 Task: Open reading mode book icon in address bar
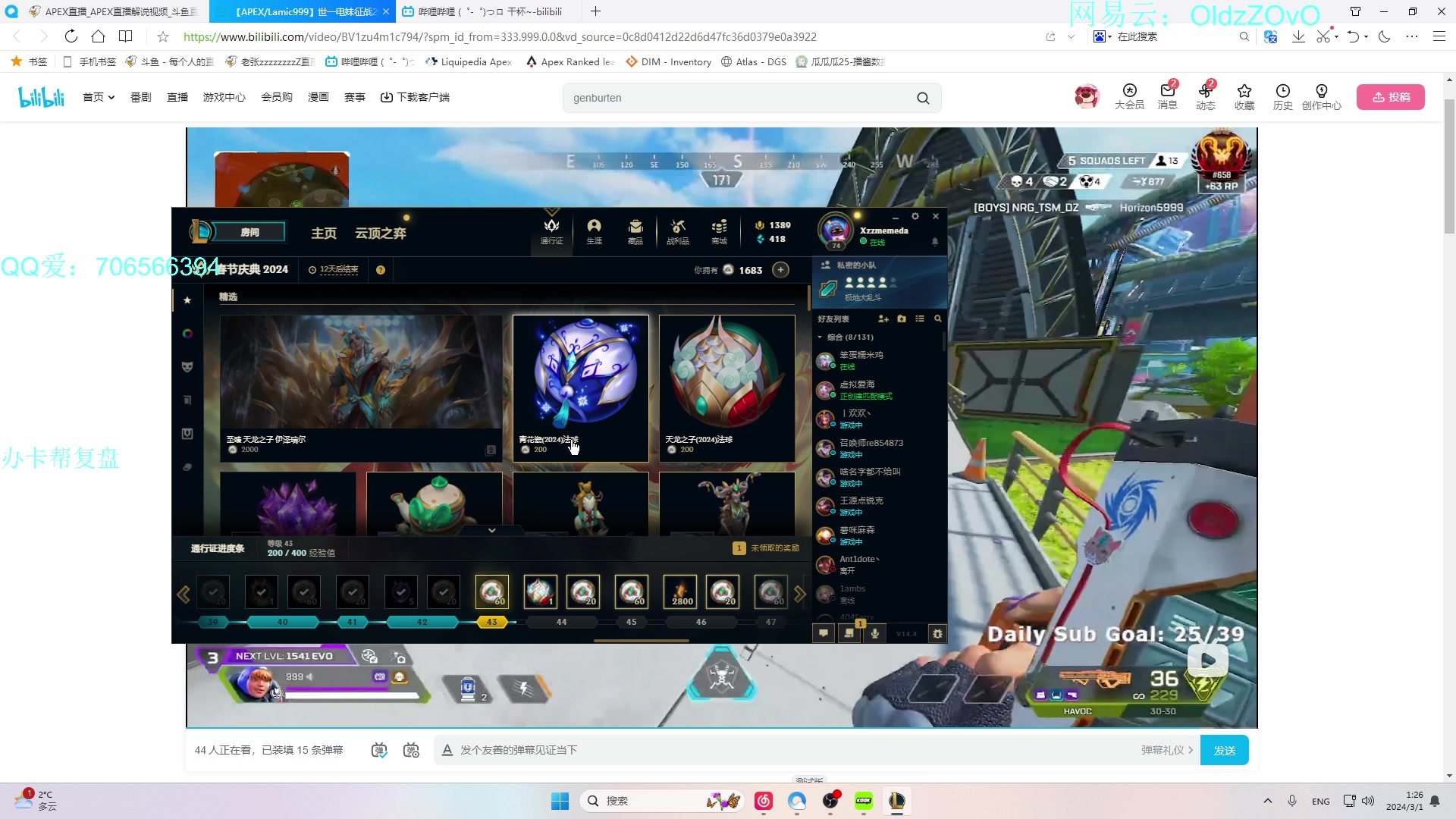(126, 36)
